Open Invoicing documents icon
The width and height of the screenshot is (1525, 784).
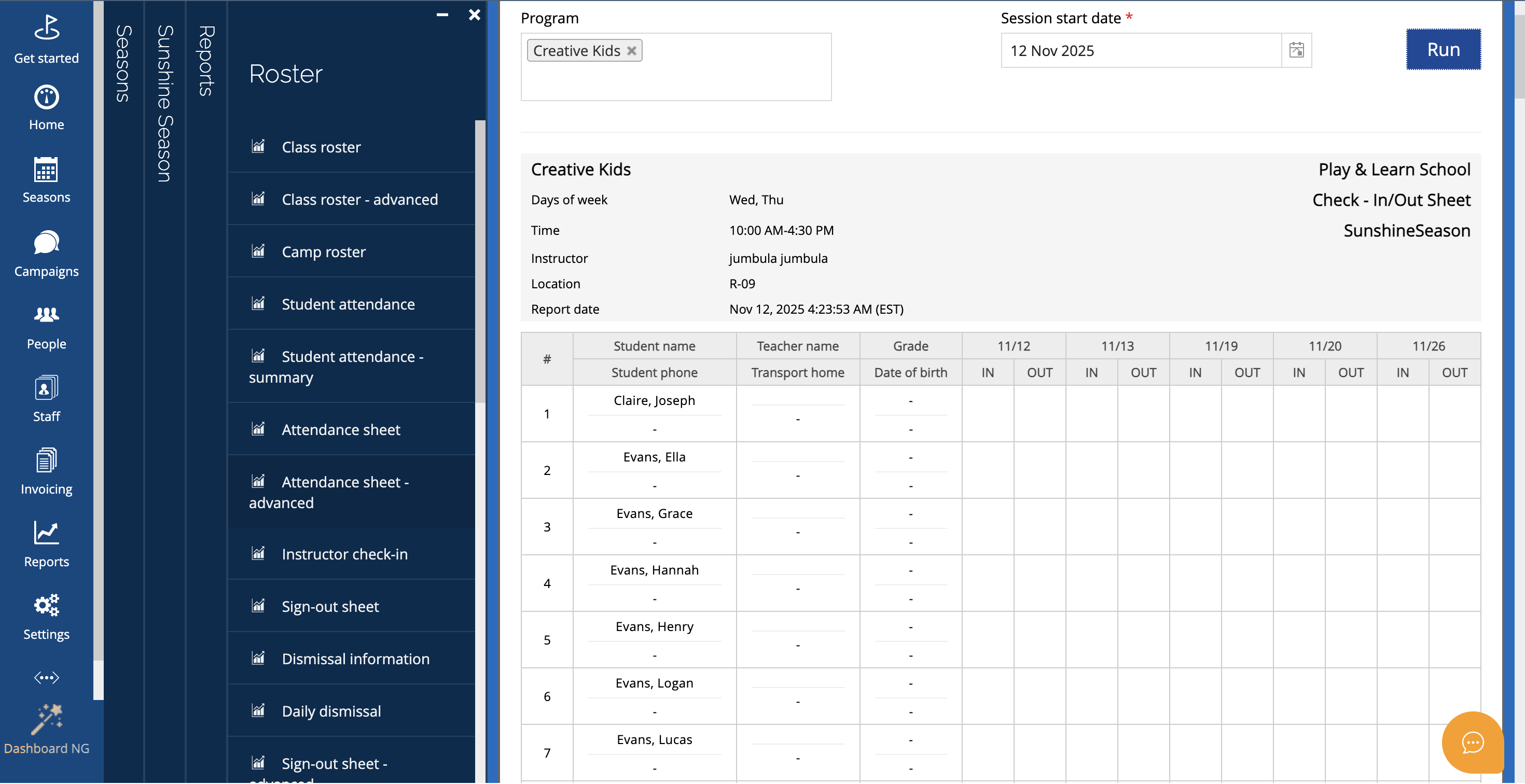46,461
